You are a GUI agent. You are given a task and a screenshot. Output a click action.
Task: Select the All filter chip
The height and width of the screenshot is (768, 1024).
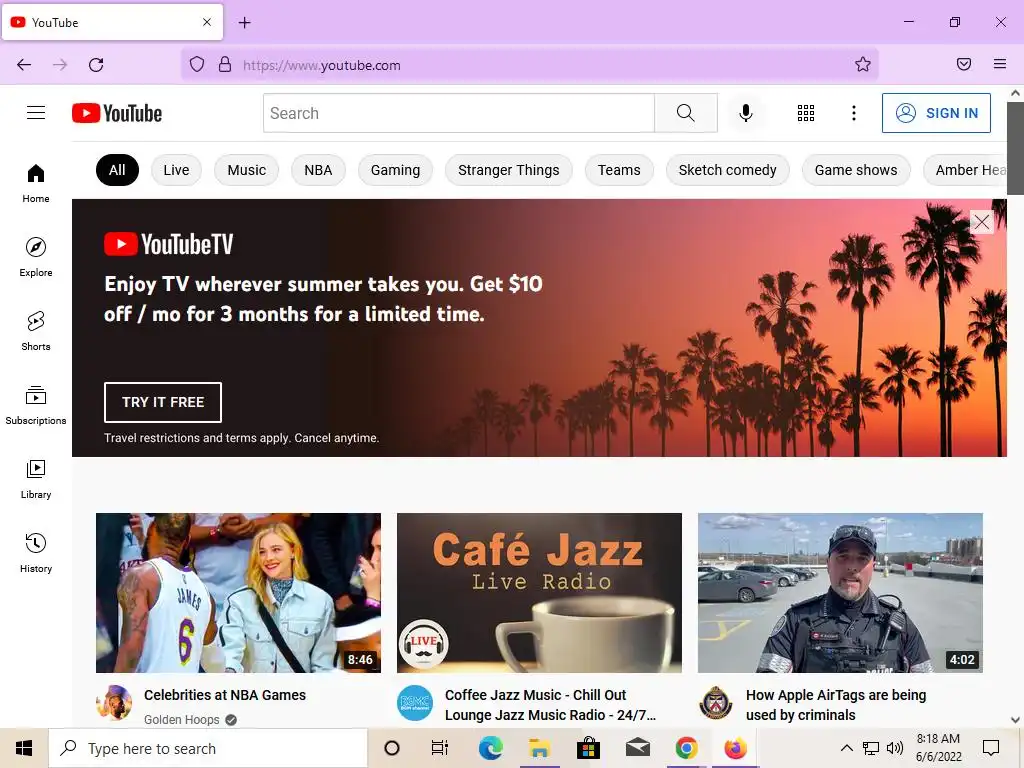point(118,170)
